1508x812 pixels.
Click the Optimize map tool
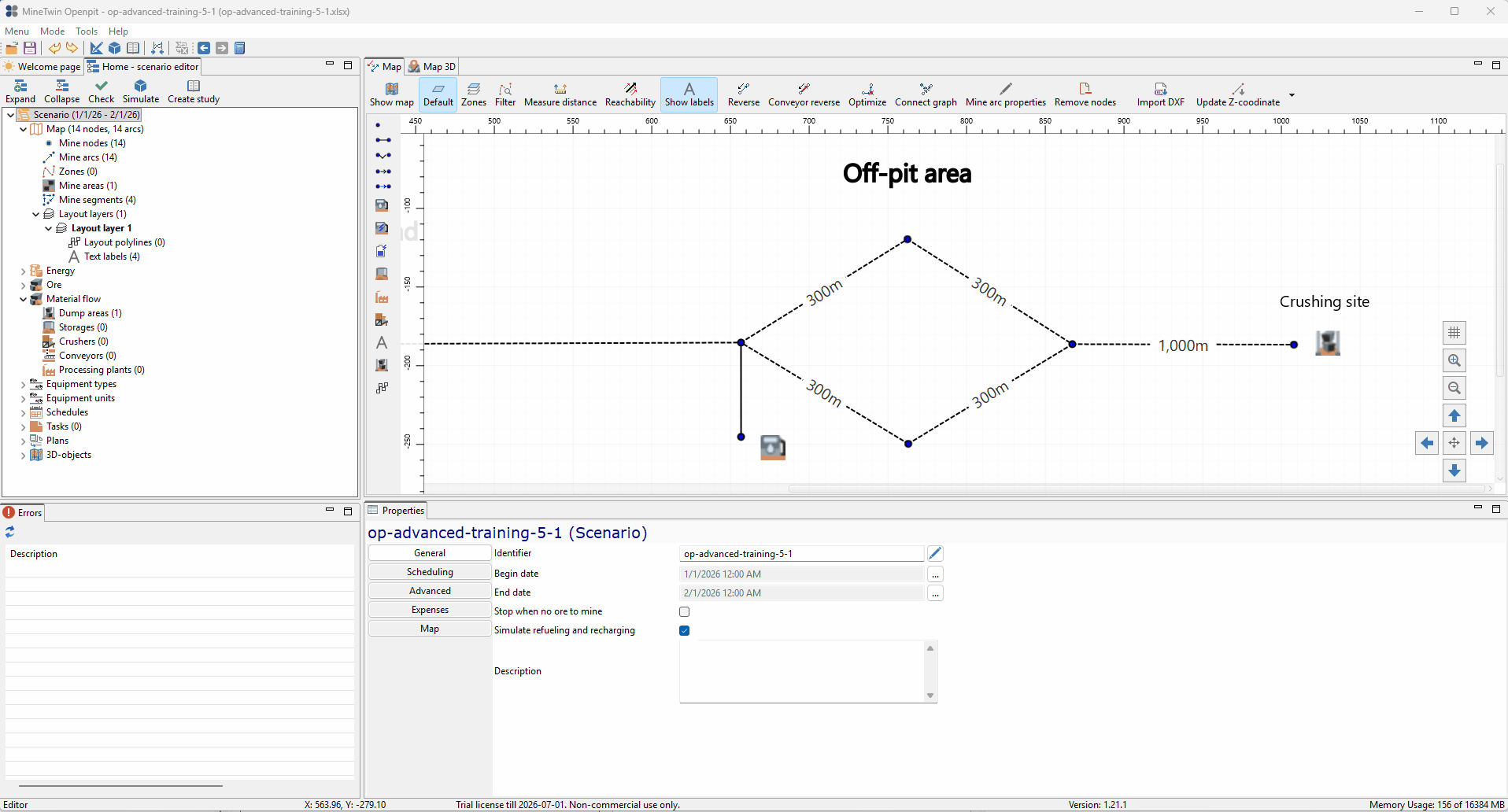point(867,94)
